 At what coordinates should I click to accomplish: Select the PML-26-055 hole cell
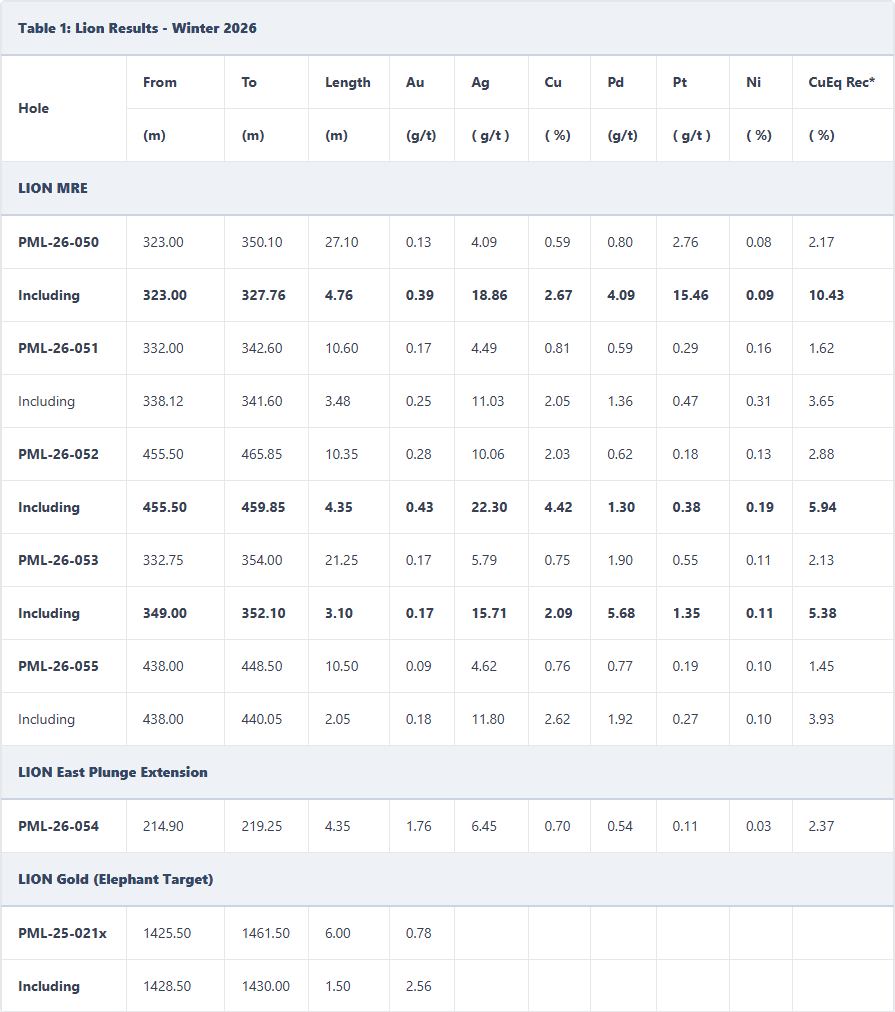pos(58,666)
